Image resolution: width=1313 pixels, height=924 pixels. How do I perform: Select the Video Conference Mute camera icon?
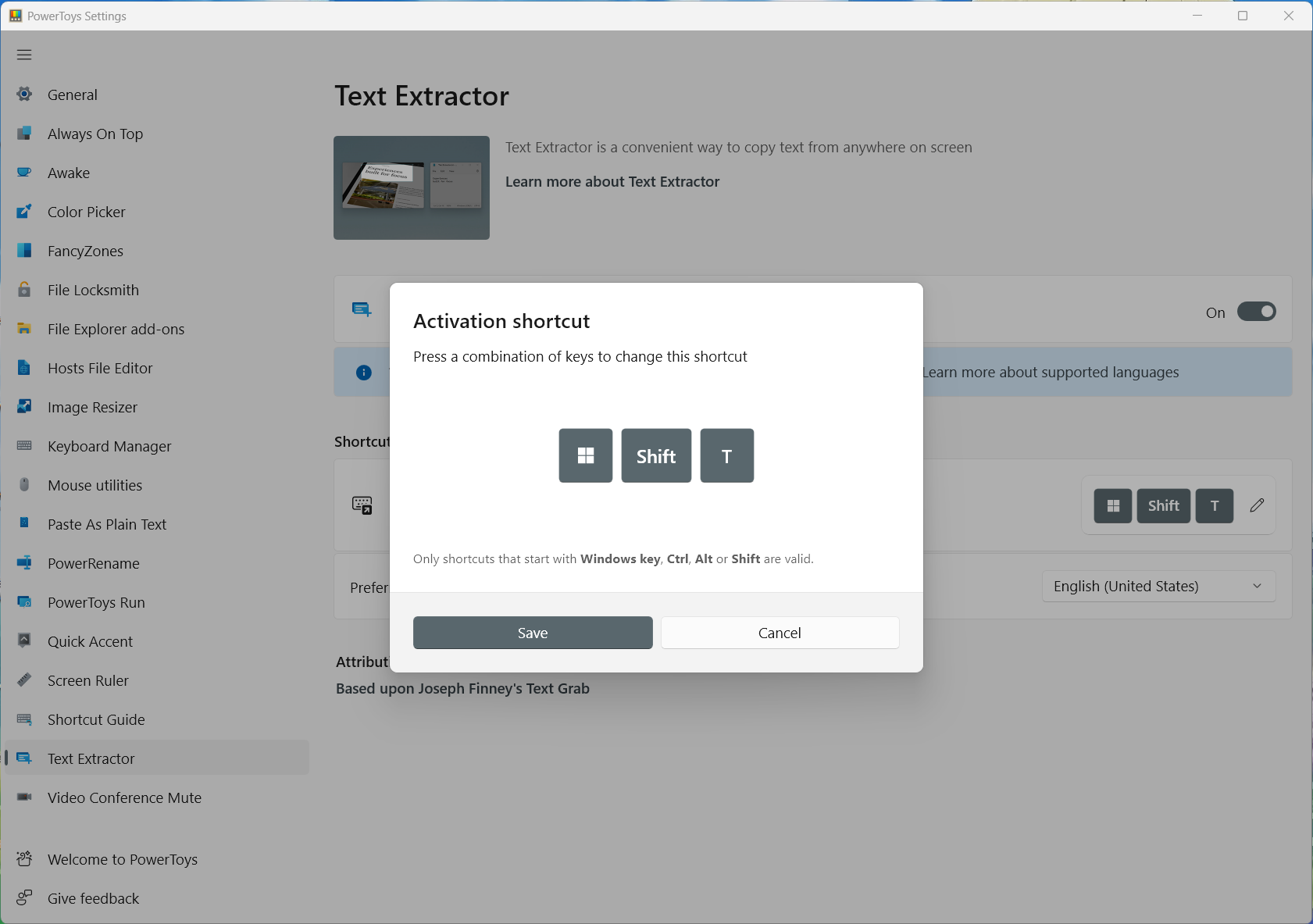tap(24, 797)
